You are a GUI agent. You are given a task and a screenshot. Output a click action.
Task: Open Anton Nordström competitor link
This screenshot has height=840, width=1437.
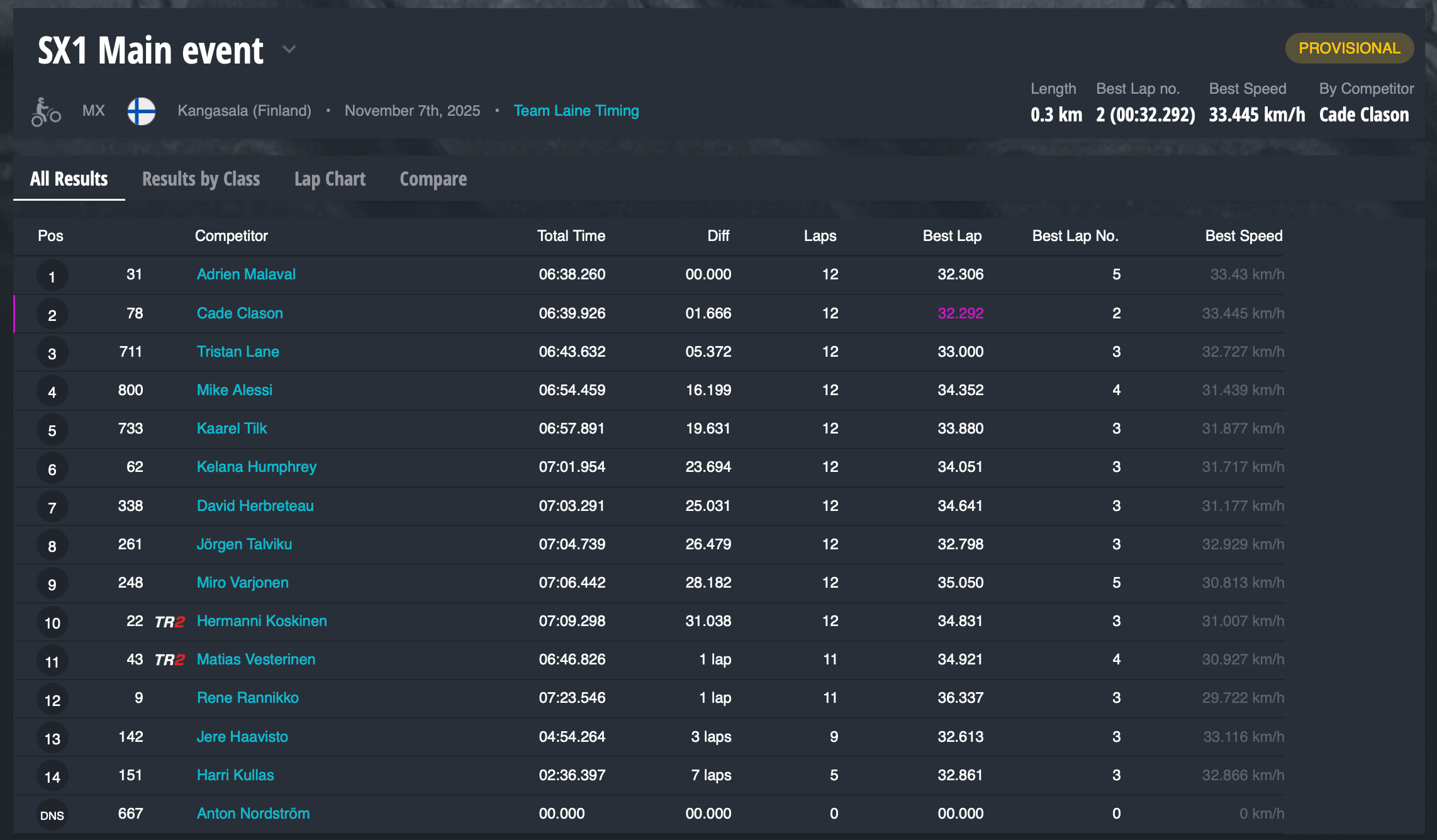point(253,814)
